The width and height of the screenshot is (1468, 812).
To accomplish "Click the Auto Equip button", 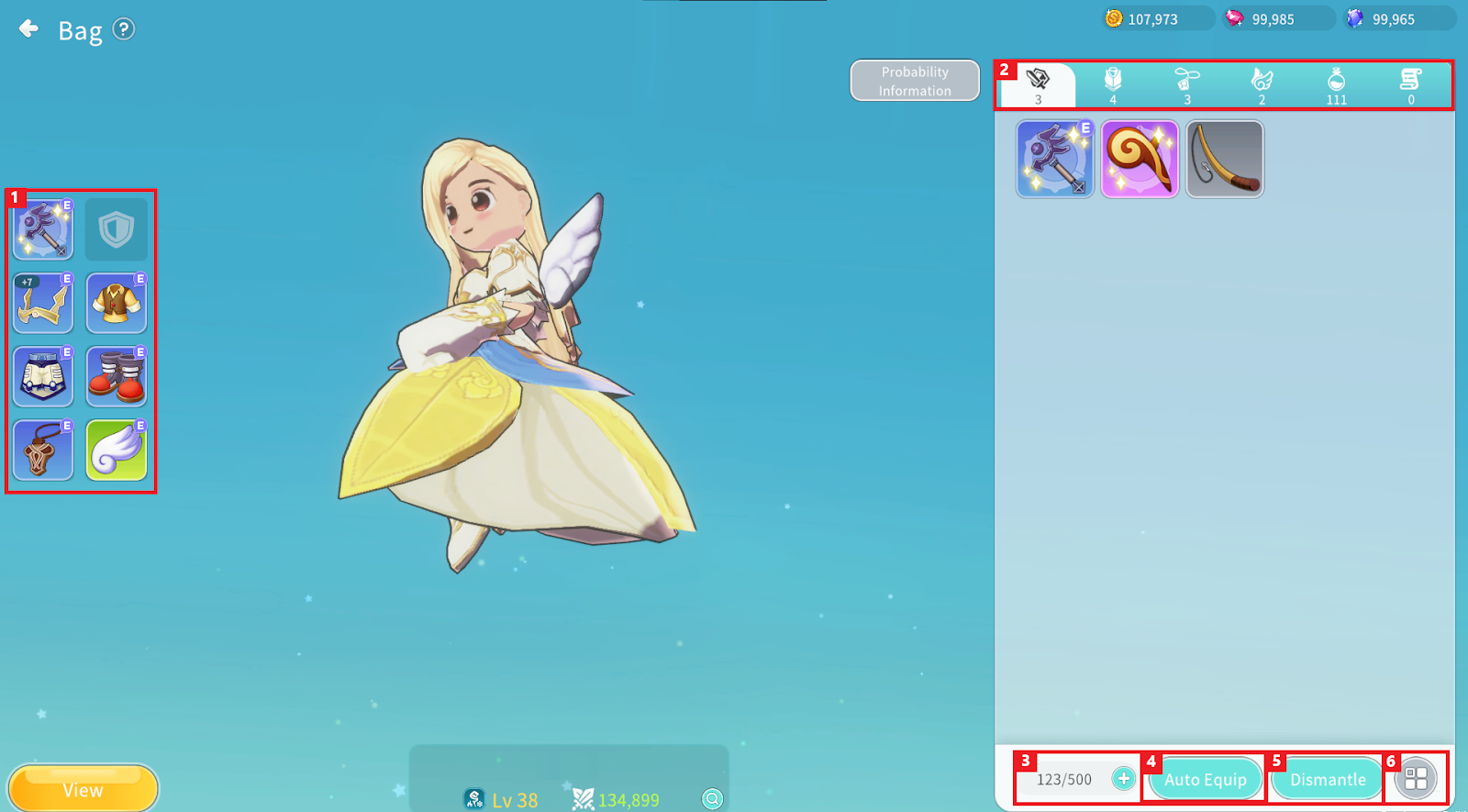I will 1205,779.
